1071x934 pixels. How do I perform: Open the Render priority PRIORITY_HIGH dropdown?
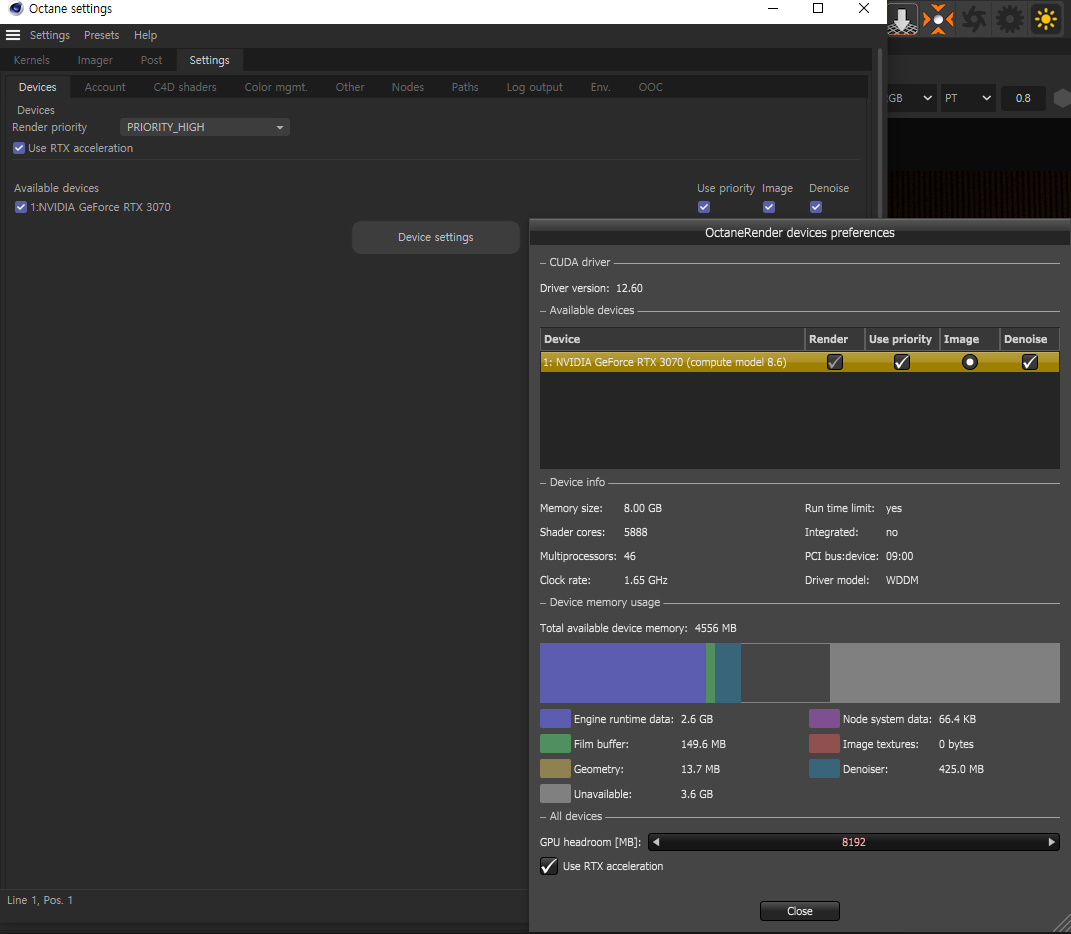[x=205, y=127]
